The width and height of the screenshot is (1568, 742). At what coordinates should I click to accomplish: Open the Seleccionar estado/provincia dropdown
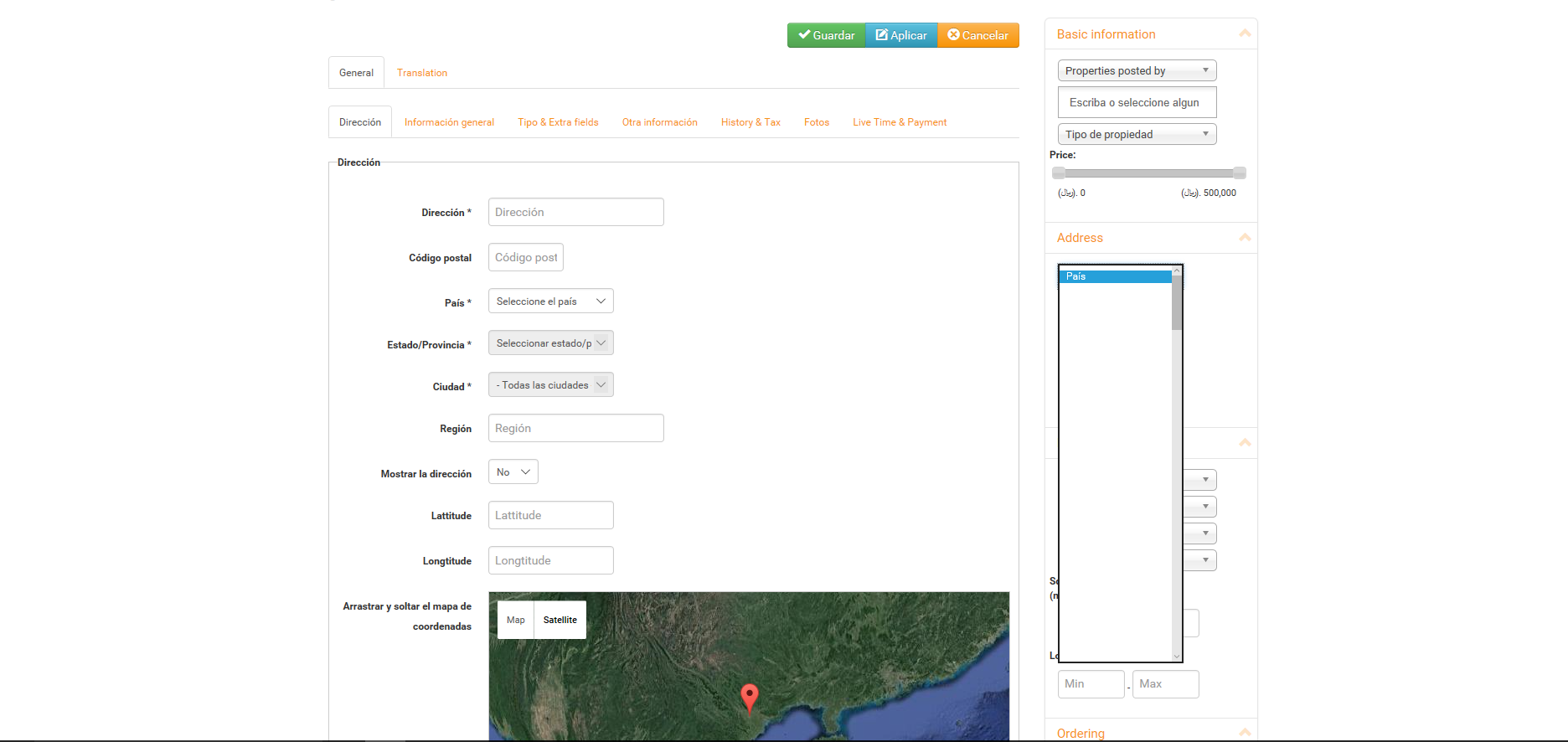click(551, 343)
